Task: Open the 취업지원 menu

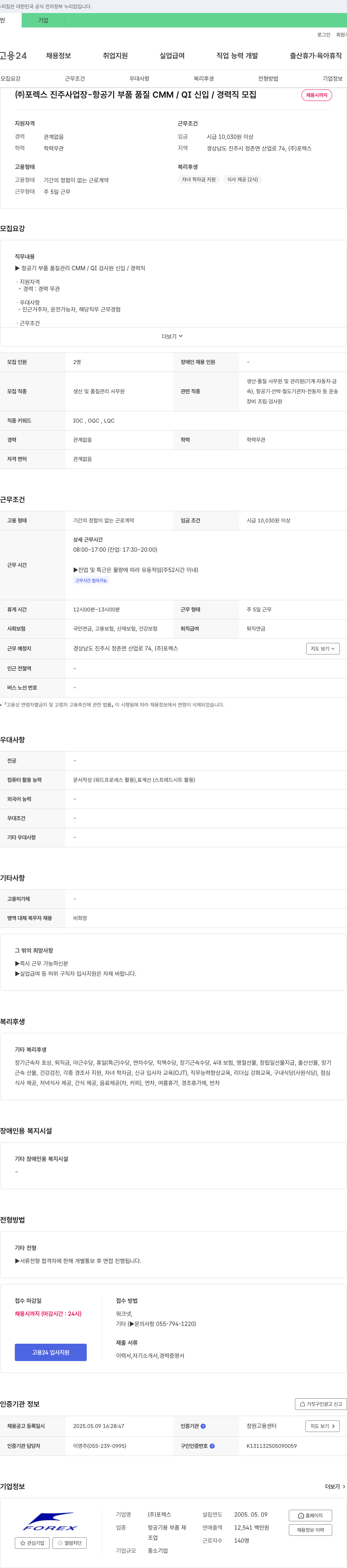Action: pos(115,55)
